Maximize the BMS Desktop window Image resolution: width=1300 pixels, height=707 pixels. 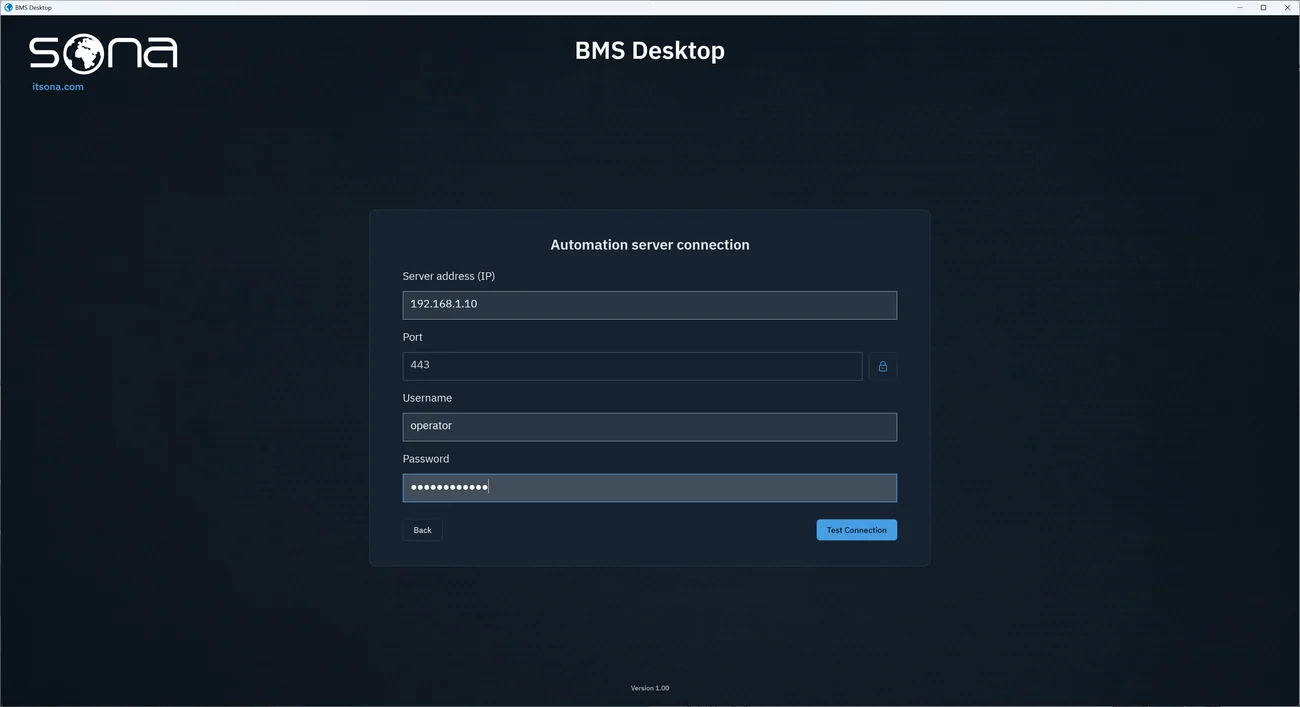1263,7
